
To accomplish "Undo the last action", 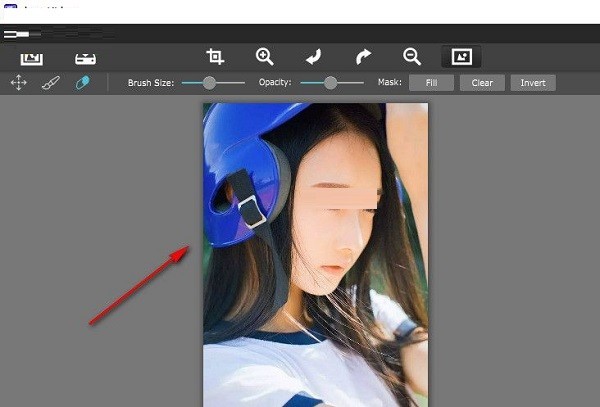I will [313, 57].
